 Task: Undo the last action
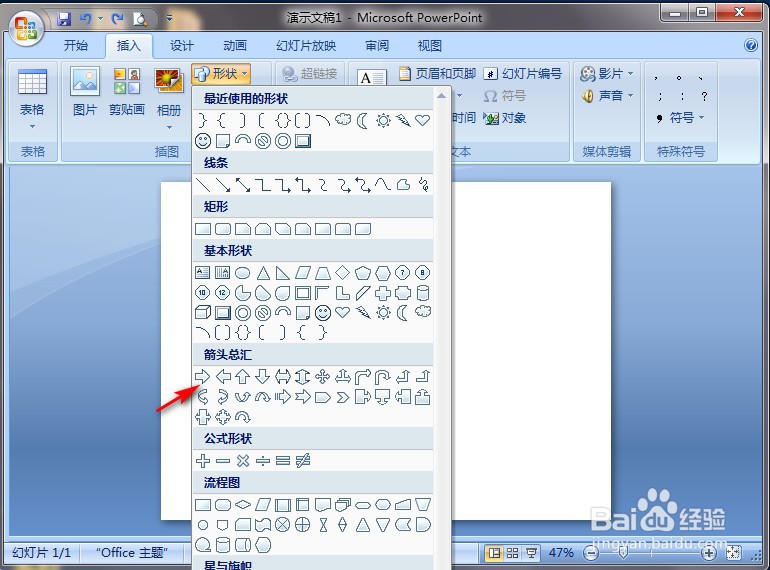(x=85, y=19)
